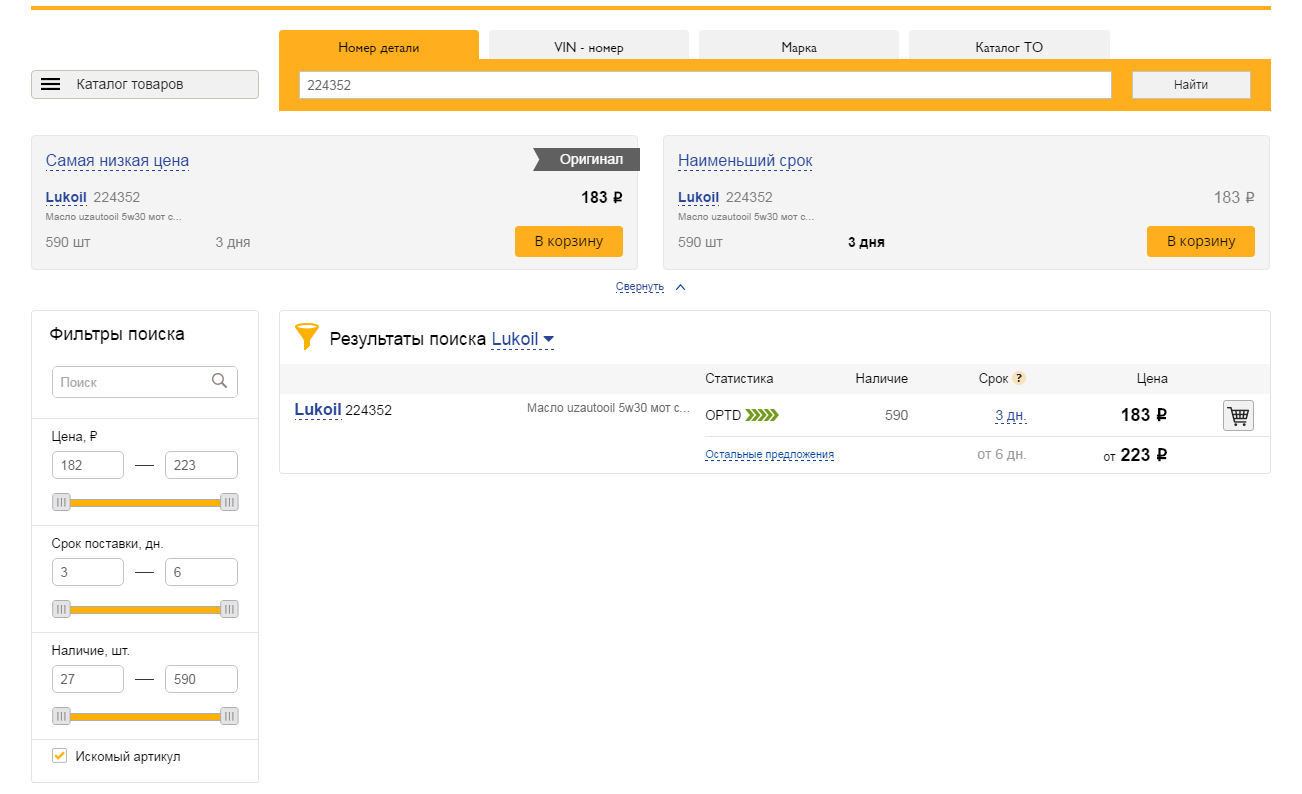Click right handle of availability slider
The height and width of the screenshot is (794, 1302).
(229, 716)
